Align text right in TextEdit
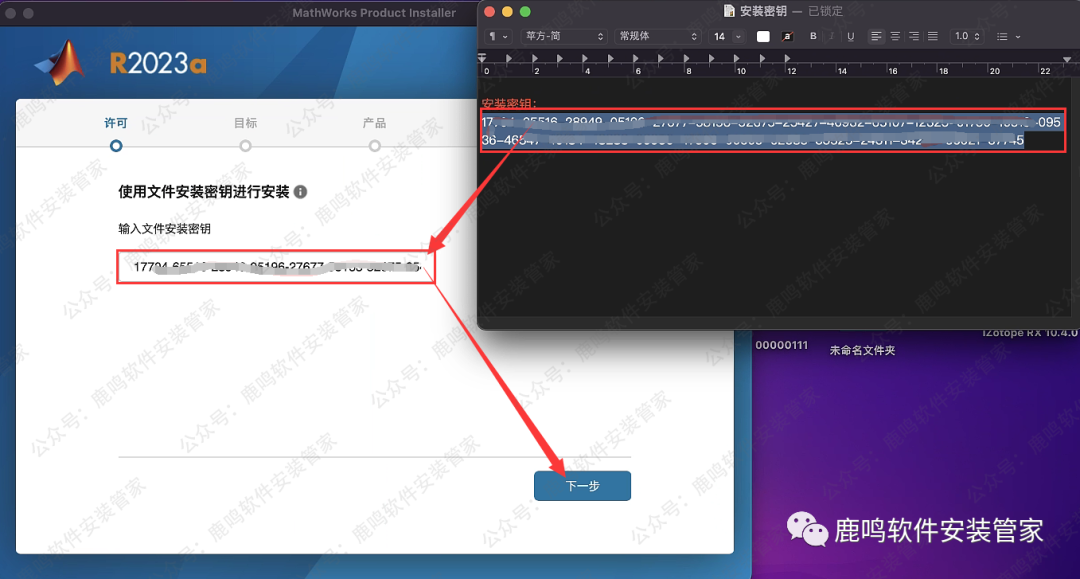This screenshot has width=1080, height=579. [914, 36]
